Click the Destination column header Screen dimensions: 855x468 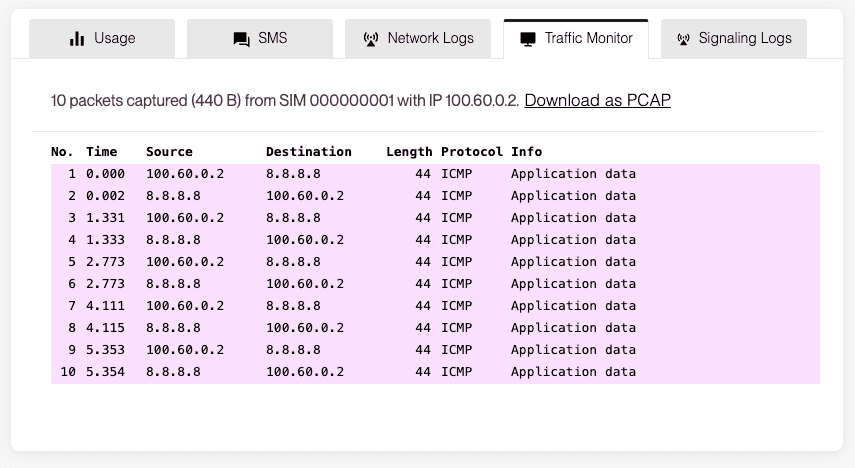click(309, 152)
